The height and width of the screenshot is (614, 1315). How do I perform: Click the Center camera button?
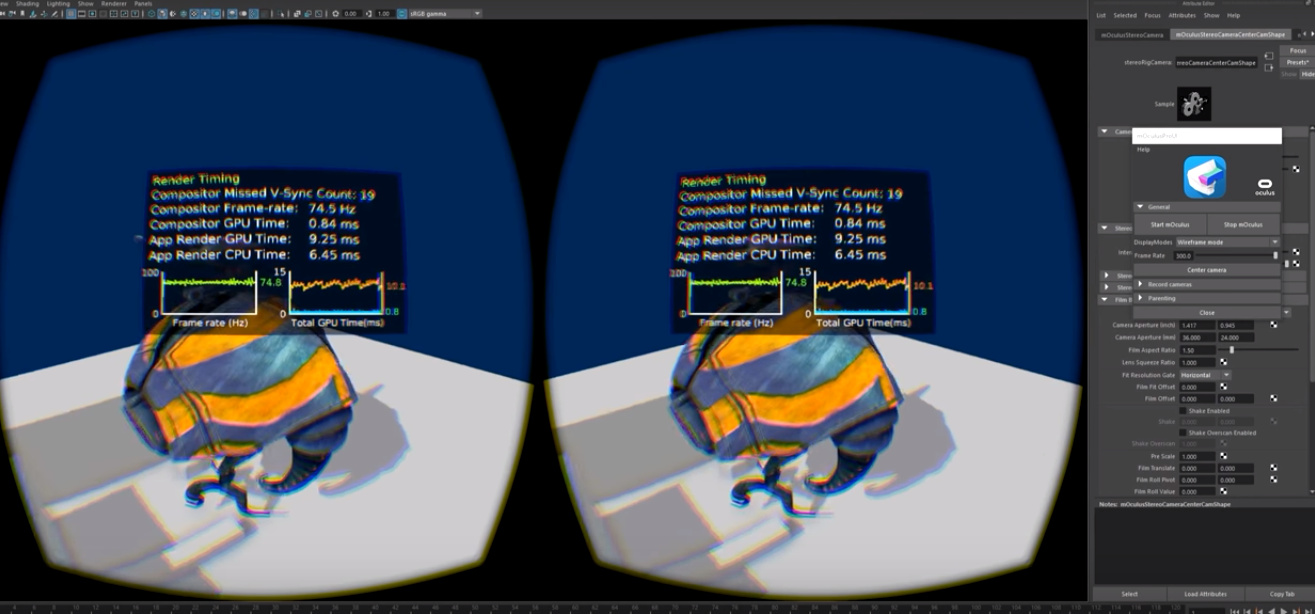pos(1207,270)
